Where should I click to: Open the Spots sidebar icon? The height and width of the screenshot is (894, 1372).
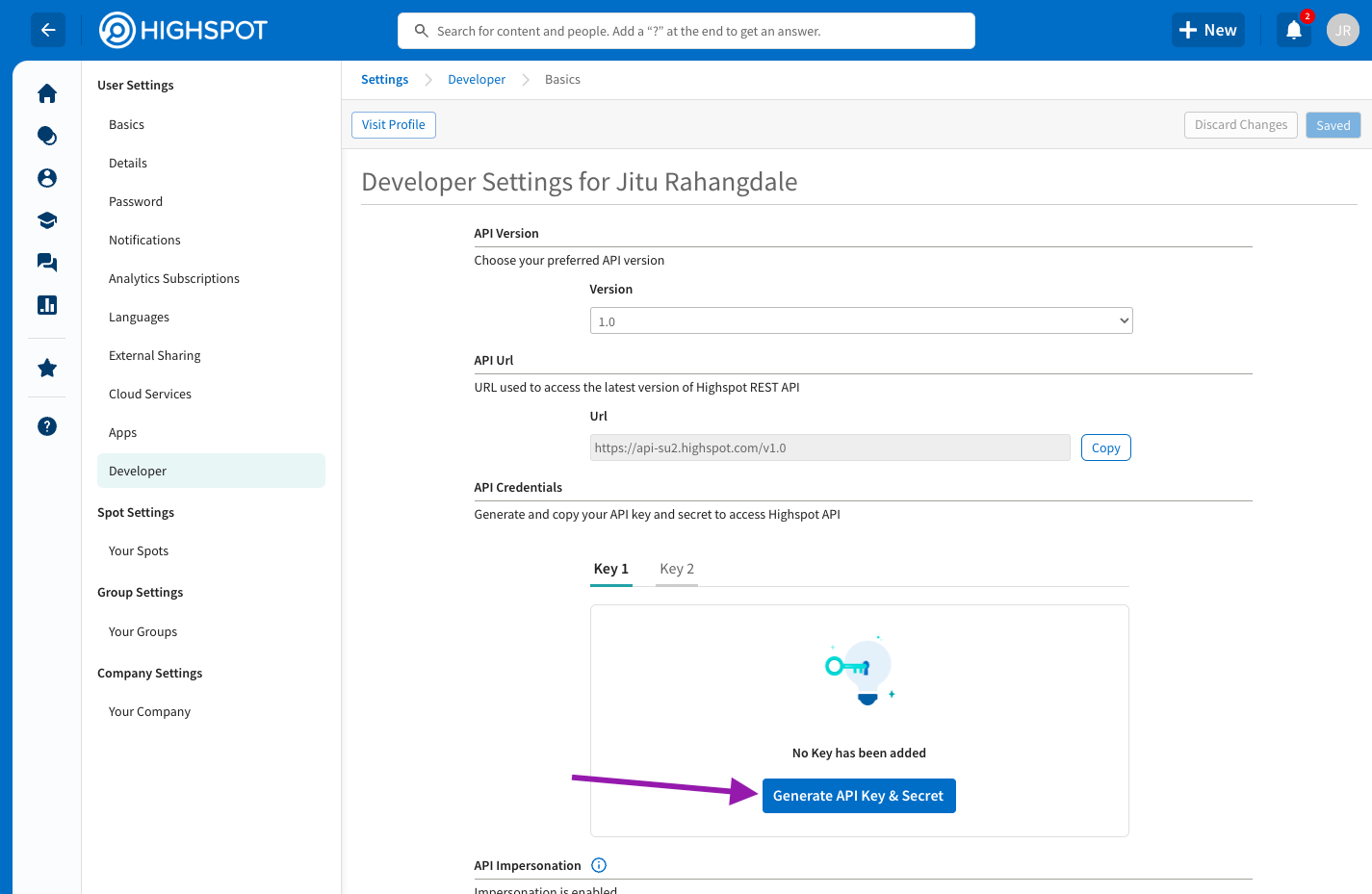(x=47, y=136)
